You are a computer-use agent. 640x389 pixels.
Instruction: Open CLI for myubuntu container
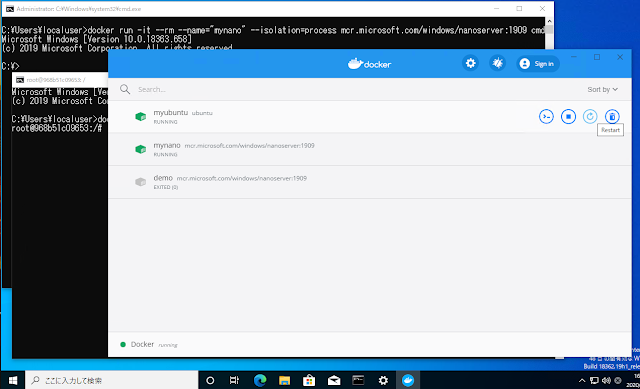546,117
